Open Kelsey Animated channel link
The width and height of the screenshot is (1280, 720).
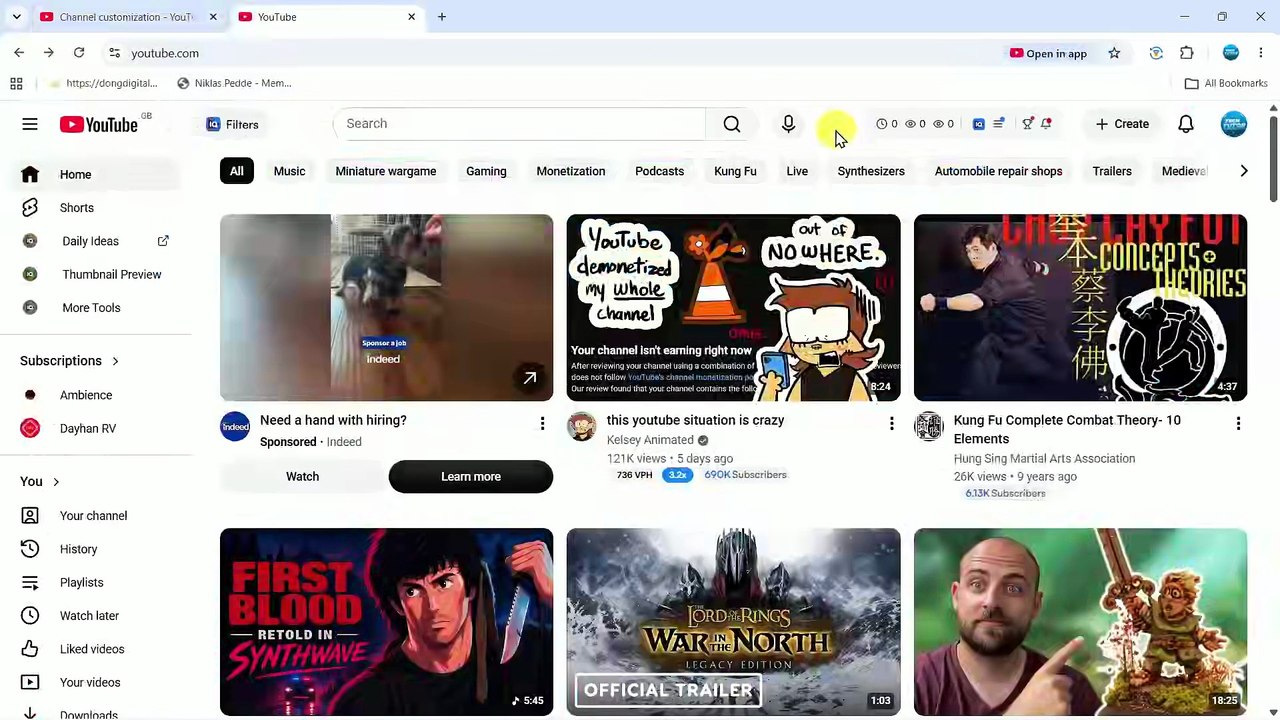pos(650,440)
